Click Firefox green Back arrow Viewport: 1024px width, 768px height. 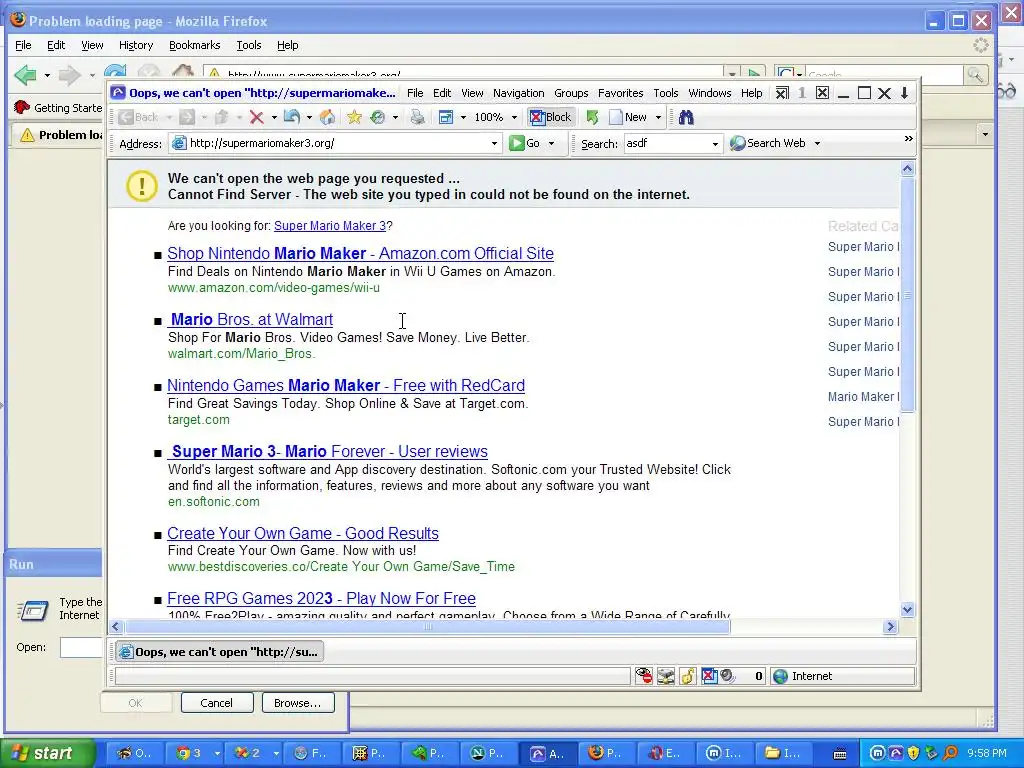pyautogui.click(x=25, y=75)
